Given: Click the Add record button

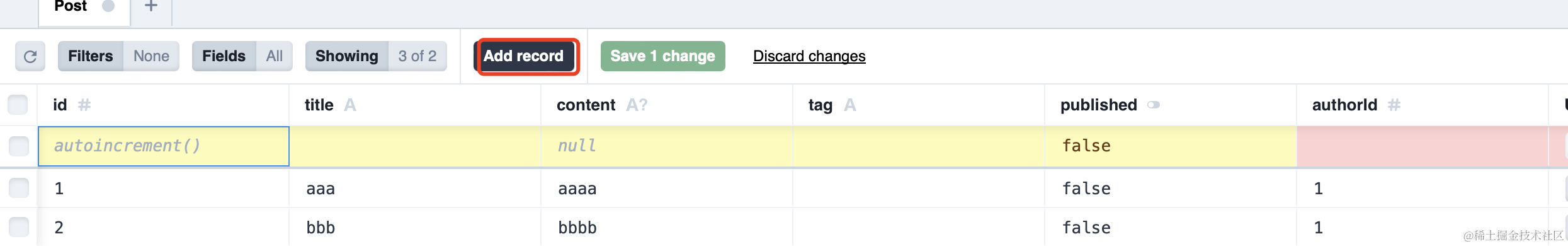Looking at the screenshot, I should [523, 56].
